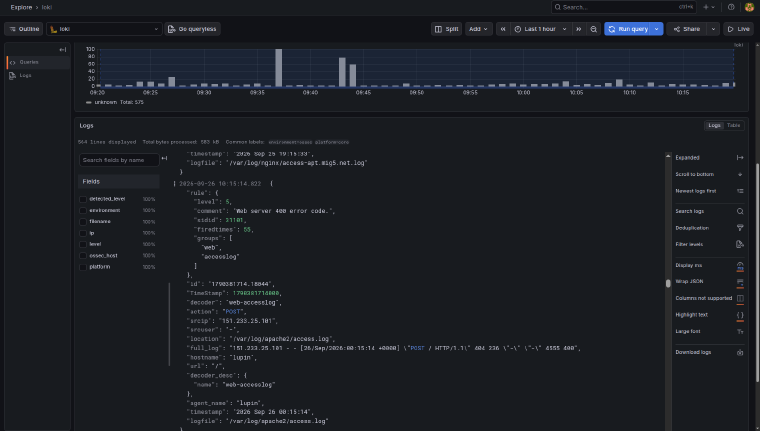Click the tallest histogram bar near 09:37
760x431 pixels.
(279, 68)
